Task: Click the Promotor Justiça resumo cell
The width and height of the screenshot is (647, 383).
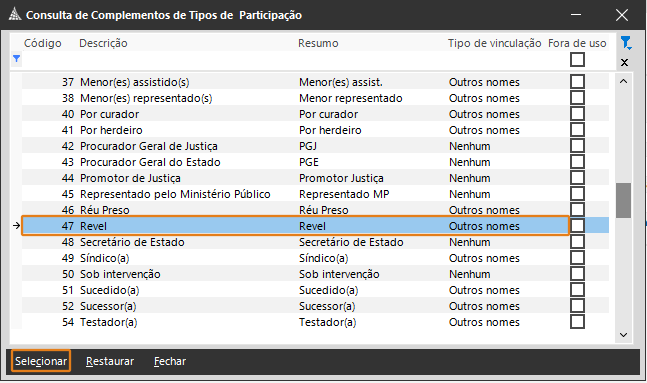Action: [341, 178]
